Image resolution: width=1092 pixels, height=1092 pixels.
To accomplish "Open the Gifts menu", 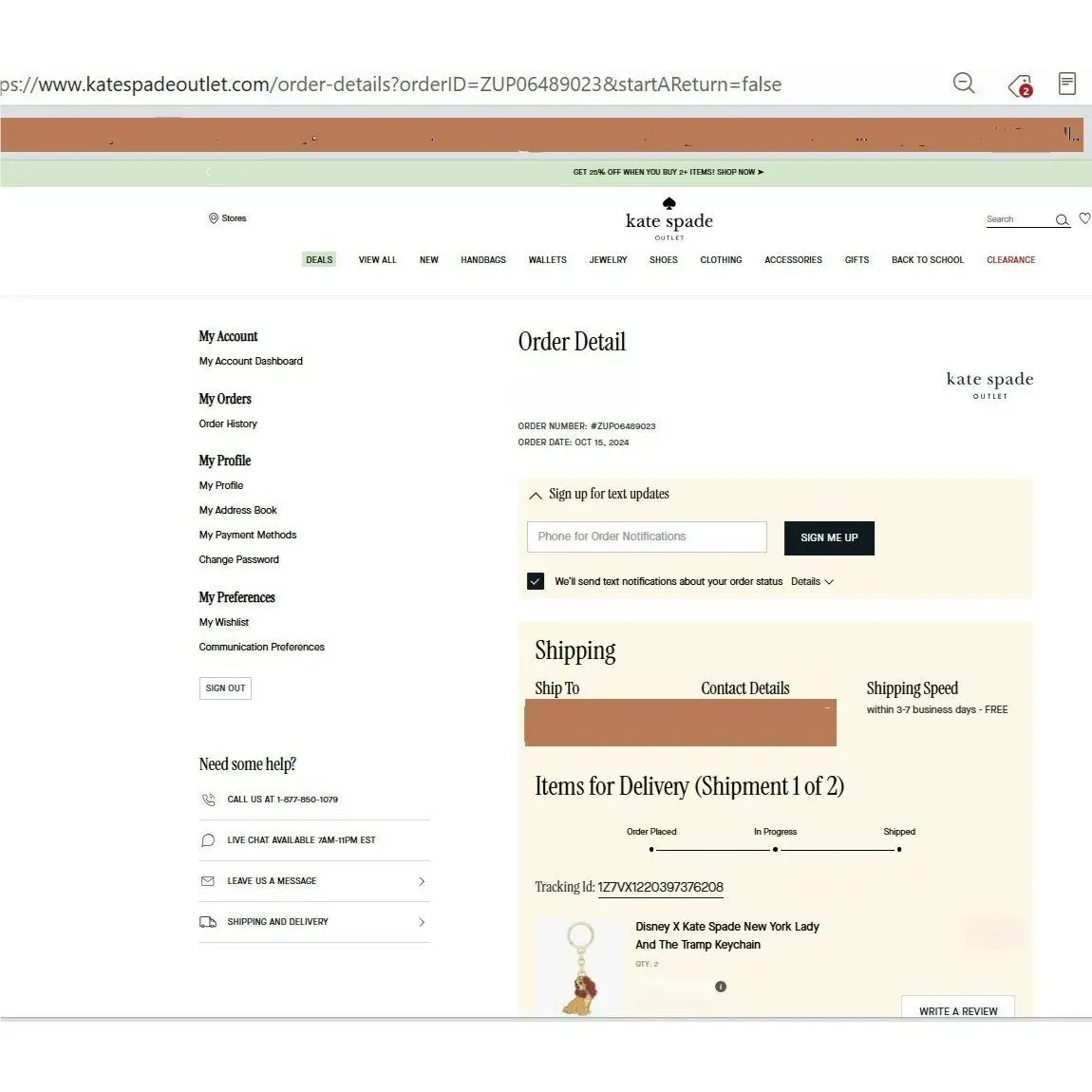I will [857, 260].
